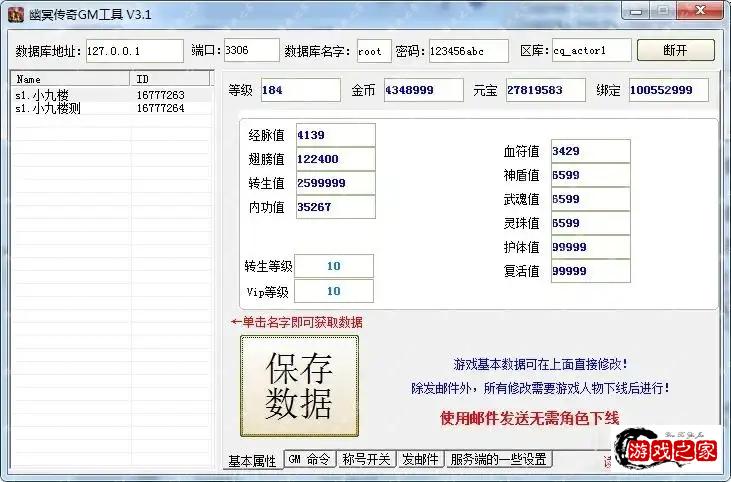The image size is (731, 482).
Task: Click the Name column header
Action: point(70,79)
